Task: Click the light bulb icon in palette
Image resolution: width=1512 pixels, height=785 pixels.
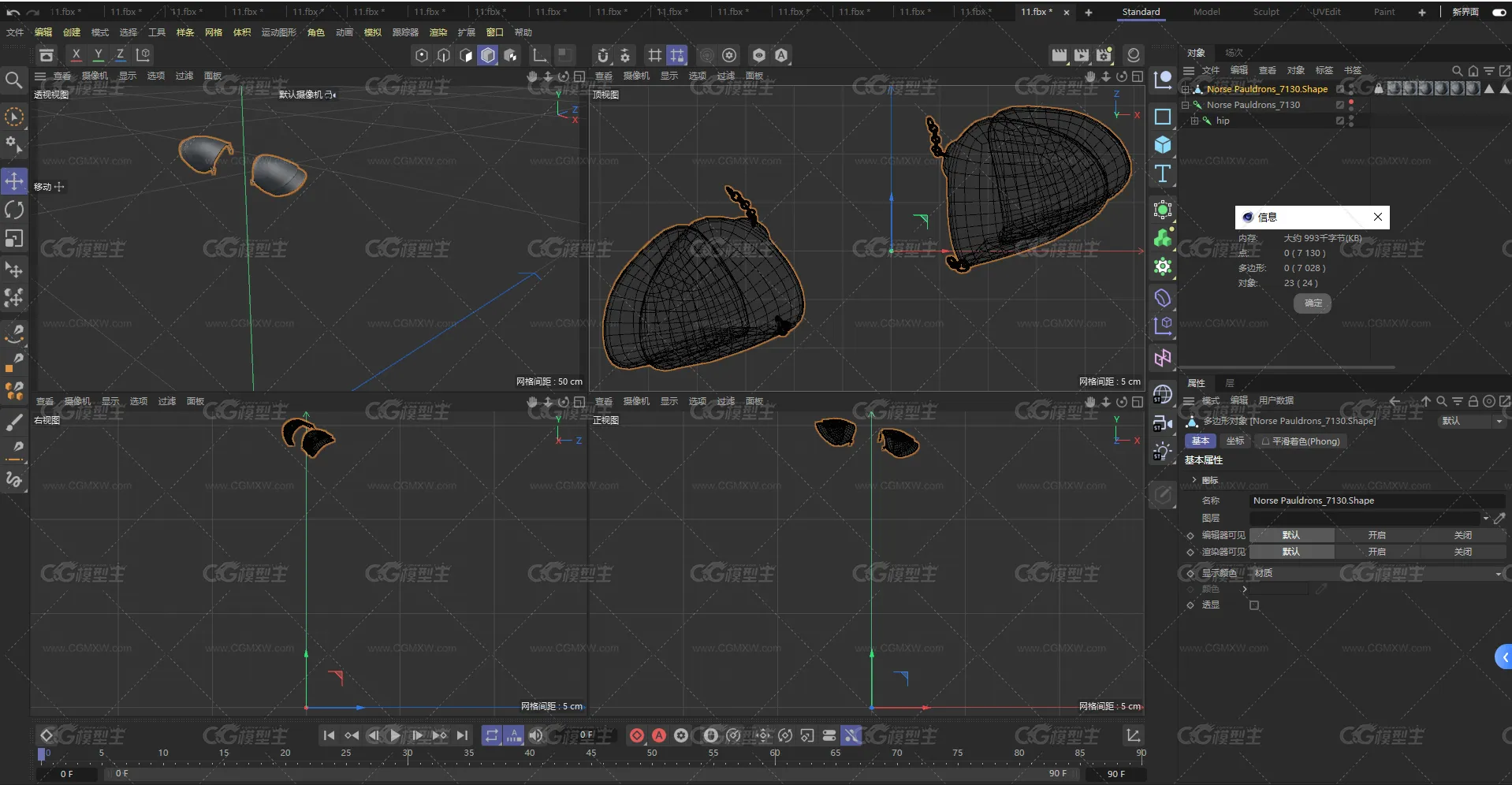Action: tap(1163, 452)
